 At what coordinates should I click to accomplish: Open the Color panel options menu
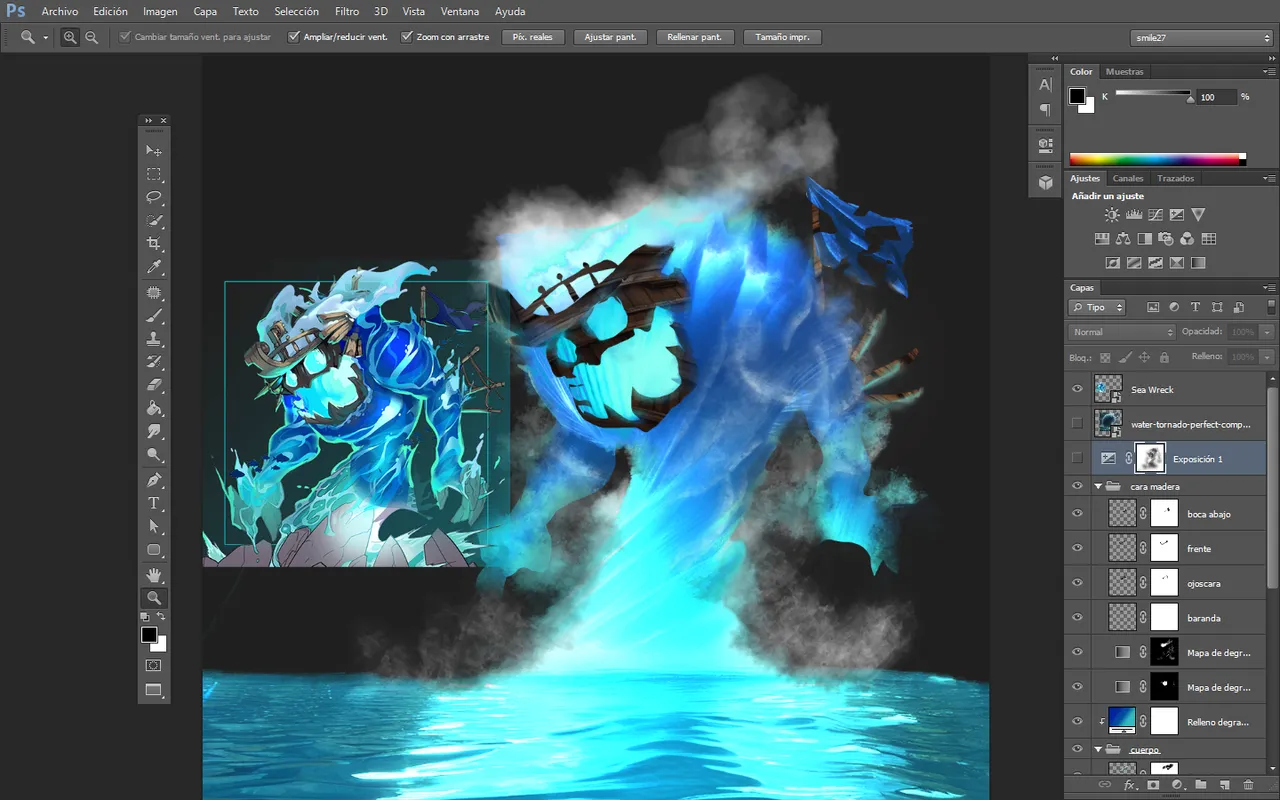pyautogui.click(x=1269, y=72)
